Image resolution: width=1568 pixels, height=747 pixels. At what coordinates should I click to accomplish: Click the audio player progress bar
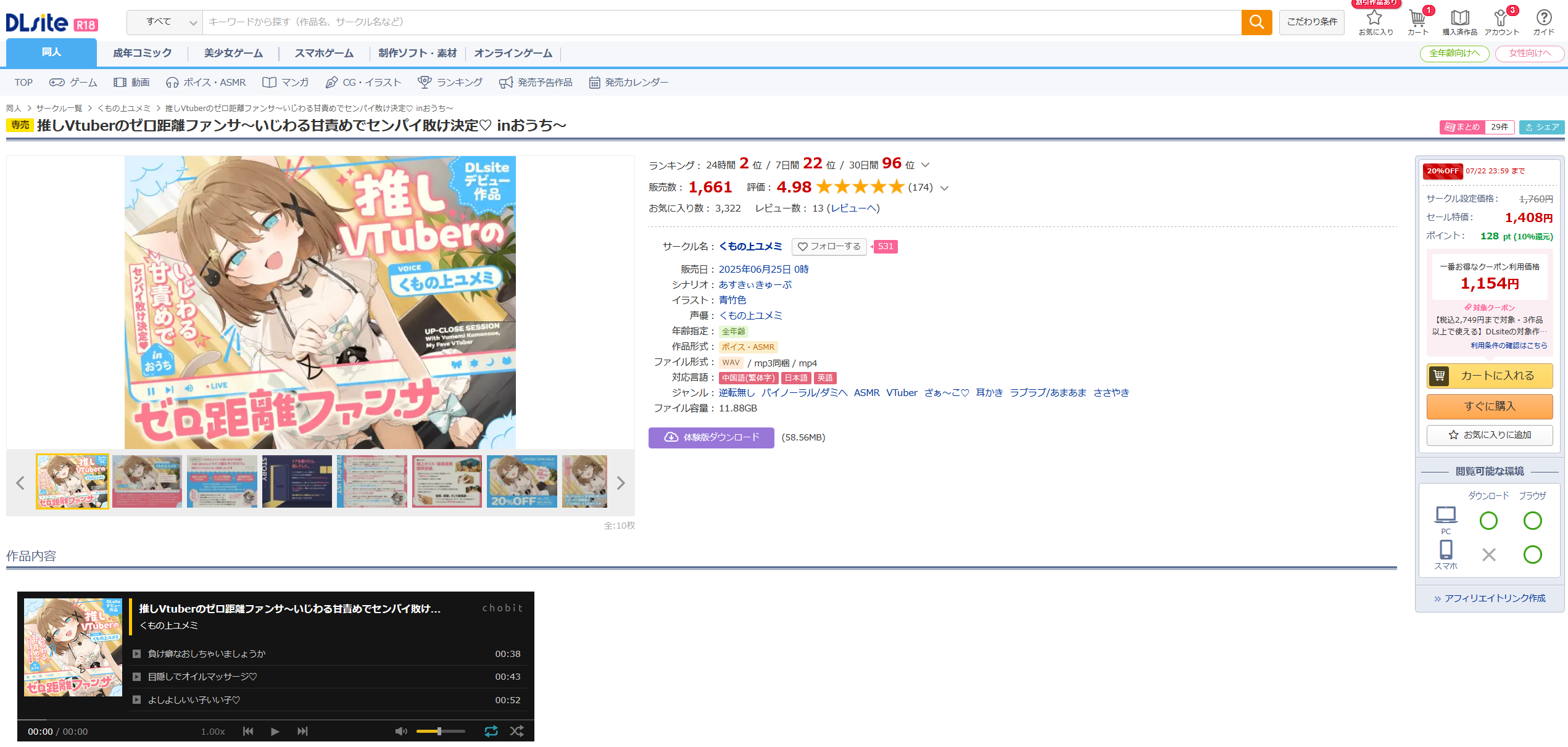(x=276, y=720)
